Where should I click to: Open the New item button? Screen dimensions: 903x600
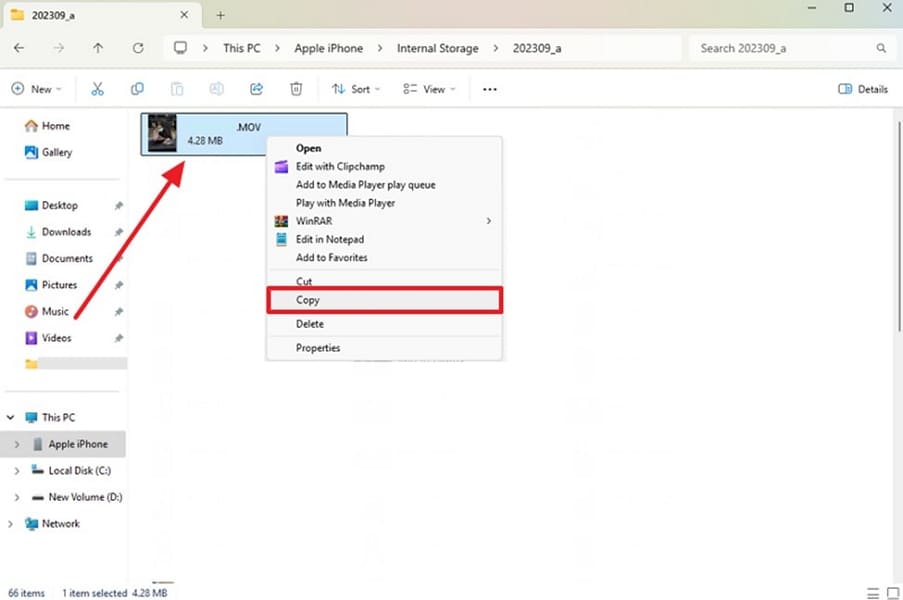point(37,89)
